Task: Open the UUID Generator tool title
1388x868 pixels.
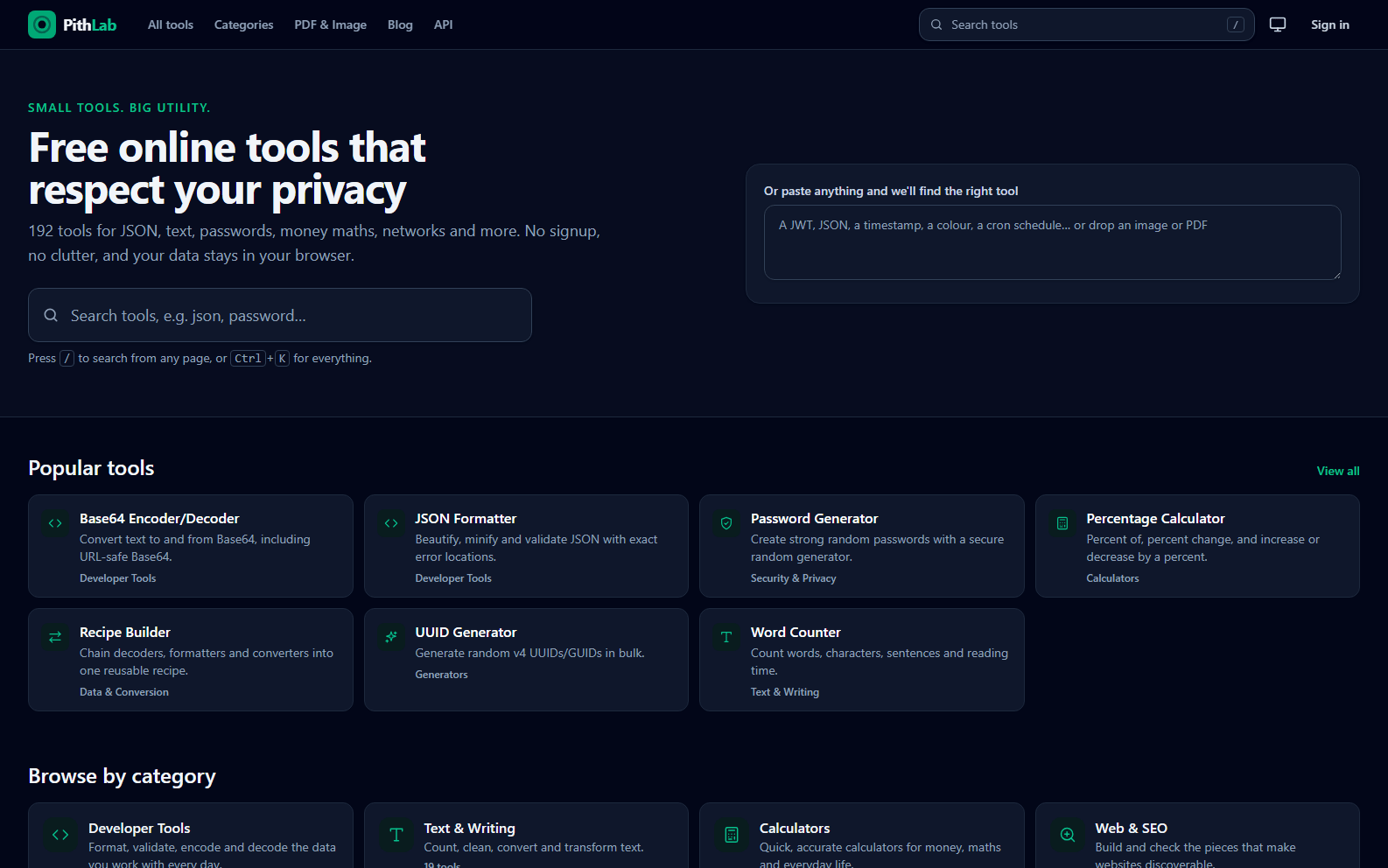Action: [x=466, y=633]
